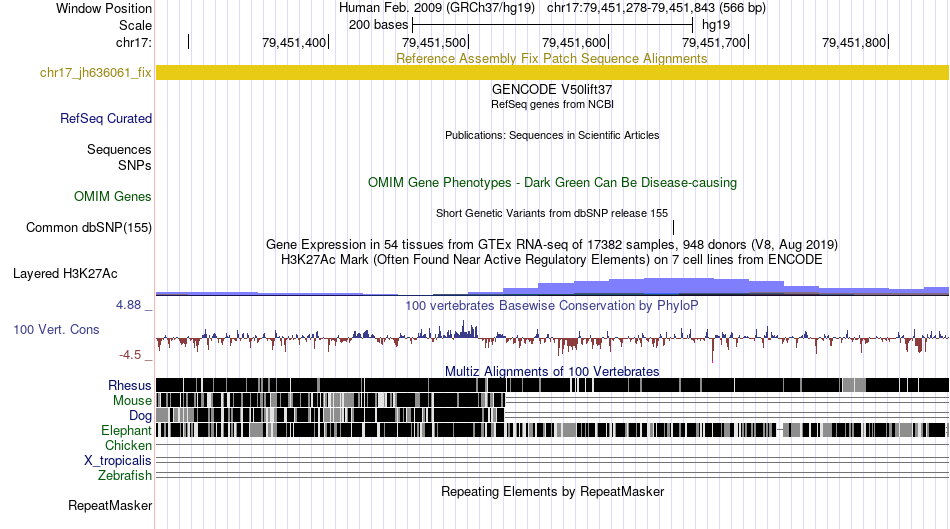Select the X_tropicalis alignment row label
This screenshot has height=529, width=950.
(118, 461)
